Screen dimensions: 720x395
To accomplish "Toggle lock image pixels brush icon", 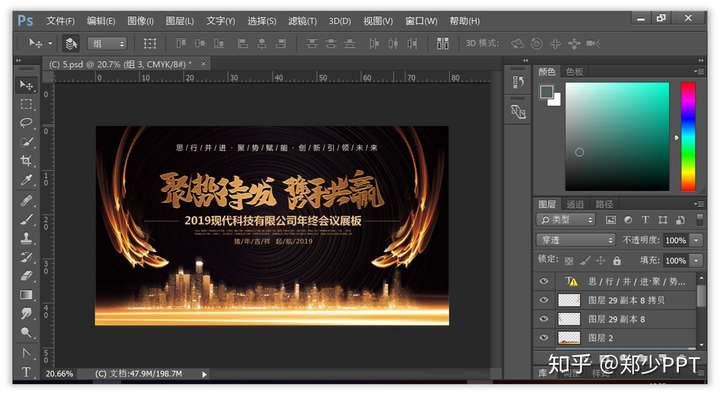I will pos(585,261).
